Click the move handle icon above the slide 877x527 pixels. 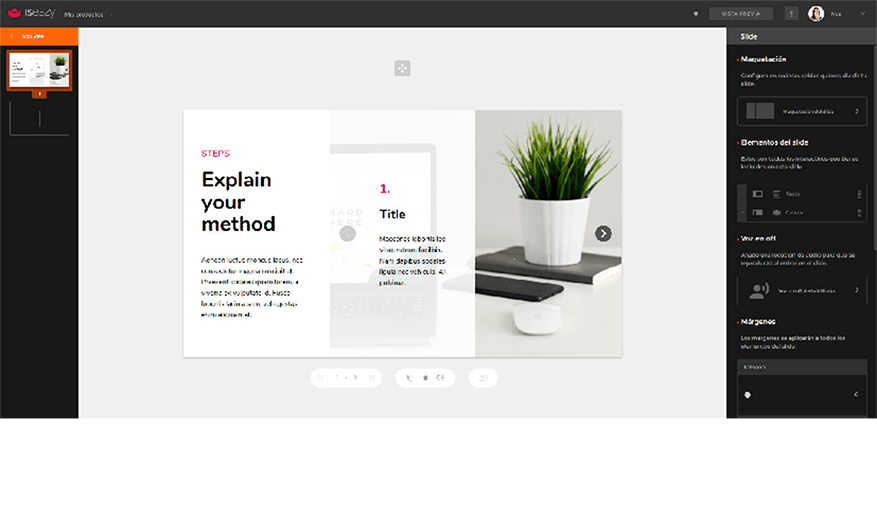402,68
